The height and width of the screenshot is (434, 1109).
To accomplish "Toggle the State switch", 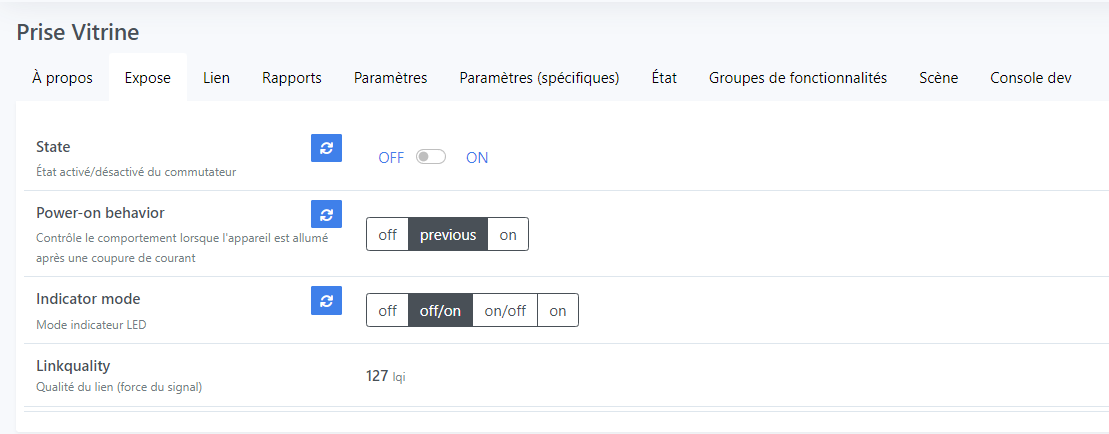I will [x=431, y=157].
